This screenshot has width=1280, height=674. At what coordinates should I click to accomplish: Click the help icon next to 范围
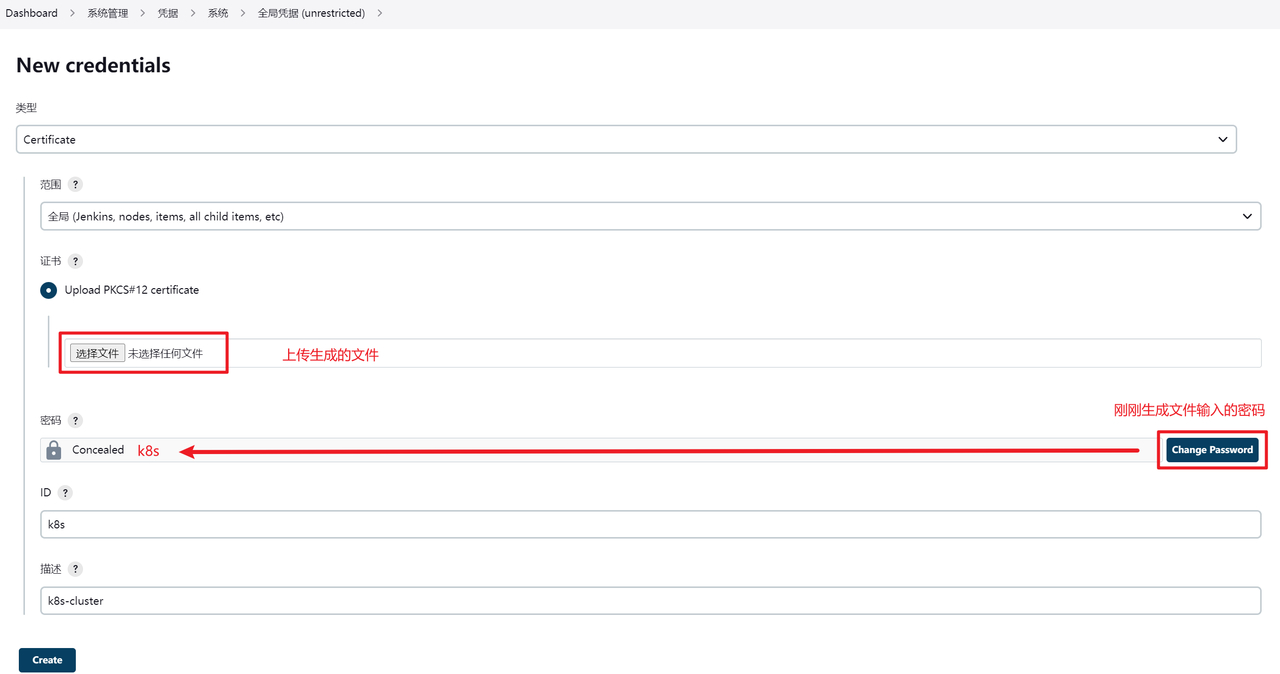click(75, 185)
